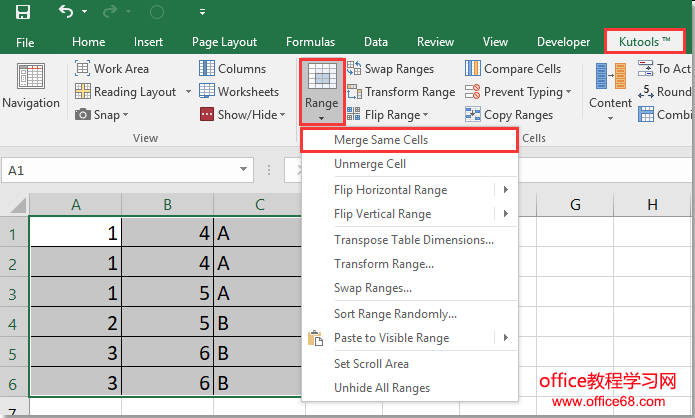
Task: Click the Swap Ranges icon
Action: click(354, 69)
